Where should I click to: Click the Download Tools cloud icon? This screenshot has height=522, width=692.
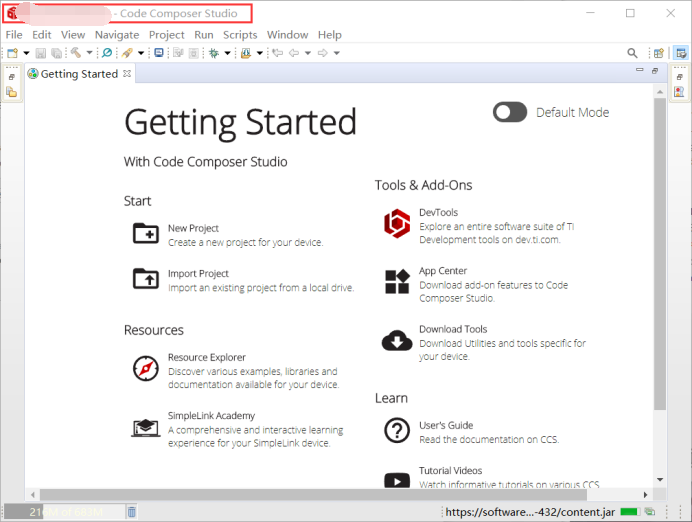pyautogui.click(x=397, y=340)
